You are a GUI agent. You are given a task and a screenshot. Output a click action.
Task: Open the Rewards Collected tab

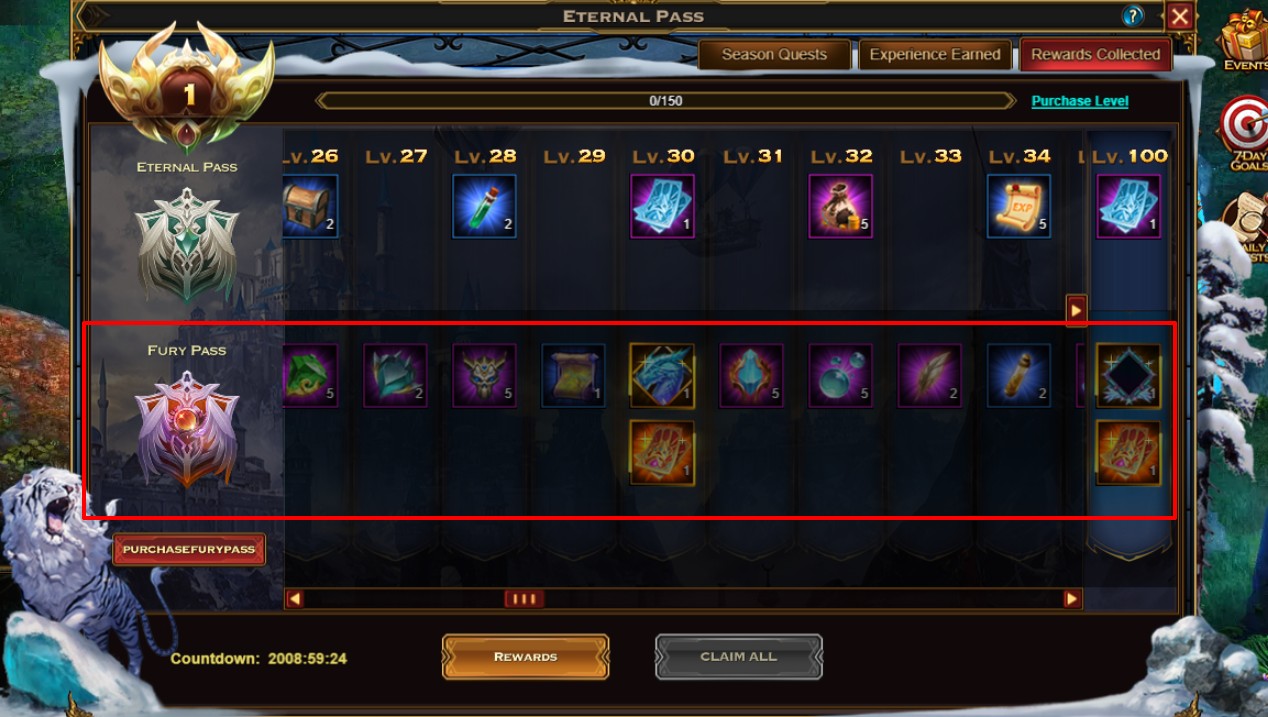[1096, 55]
